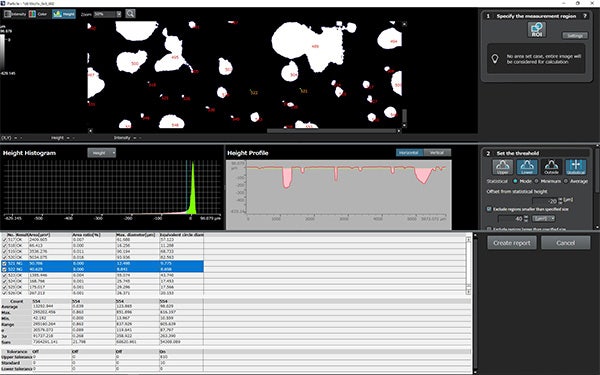Screen dimensions: 600x375
Task: Select the Minimum statistical radio button
Action: [x=536, y=181]
